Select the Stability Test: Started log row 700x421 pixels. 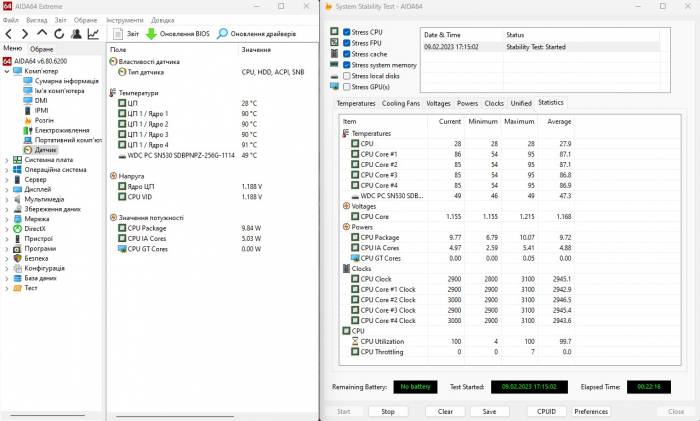point(541,47)
